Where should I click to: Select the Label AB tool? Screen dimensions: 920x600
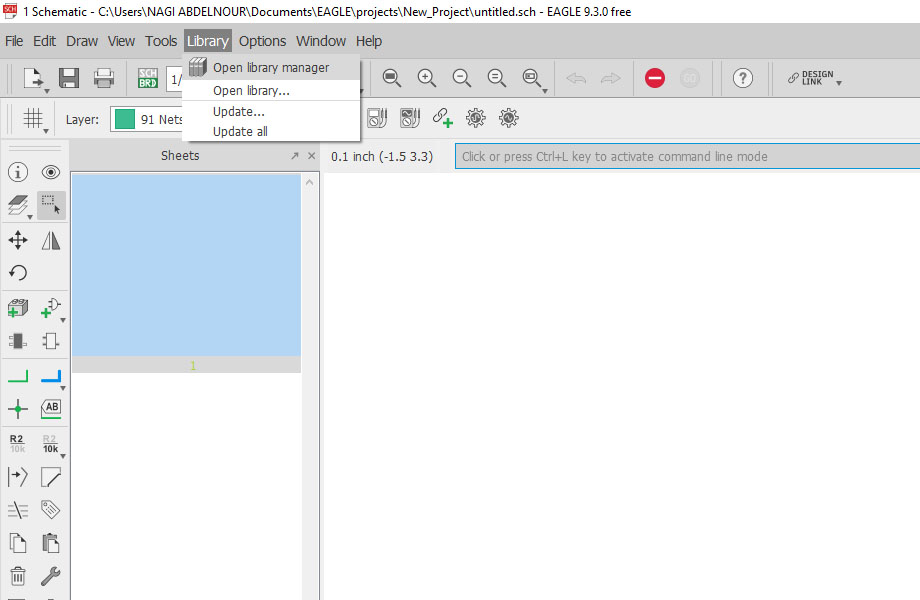51,409
